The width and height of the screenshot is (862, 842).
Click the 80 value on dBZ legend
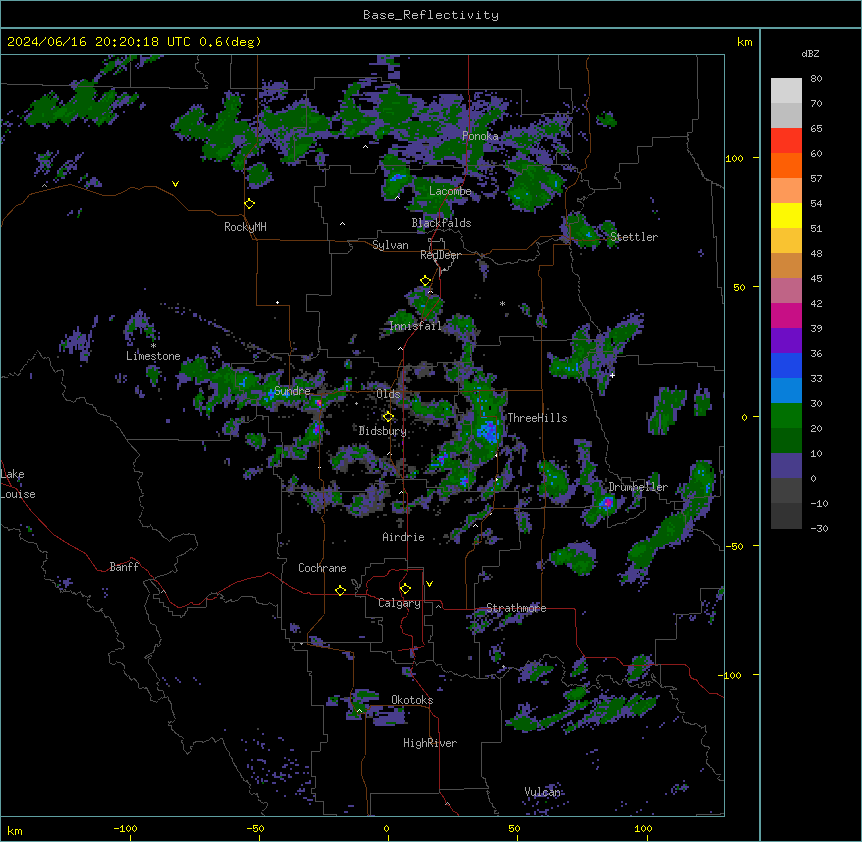coord(816,79)
